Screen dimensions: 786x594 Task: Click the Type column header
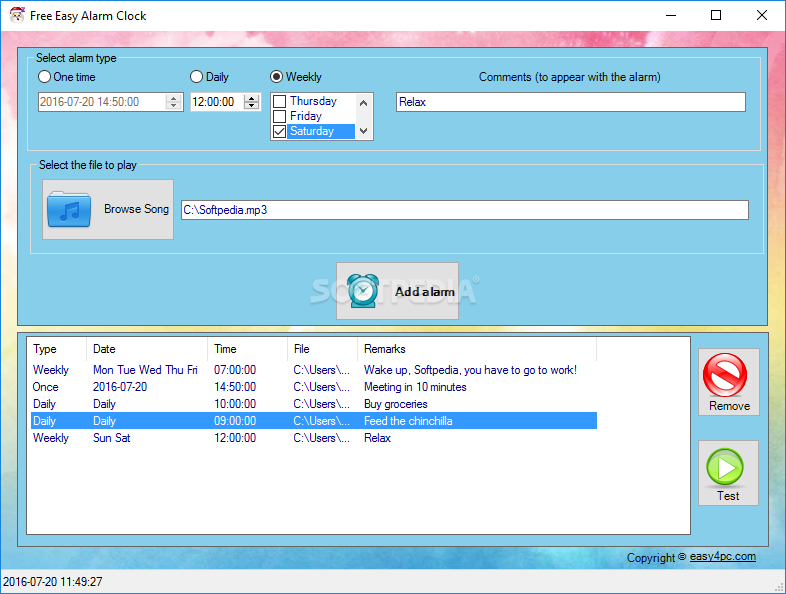click(x=58, y=349)
